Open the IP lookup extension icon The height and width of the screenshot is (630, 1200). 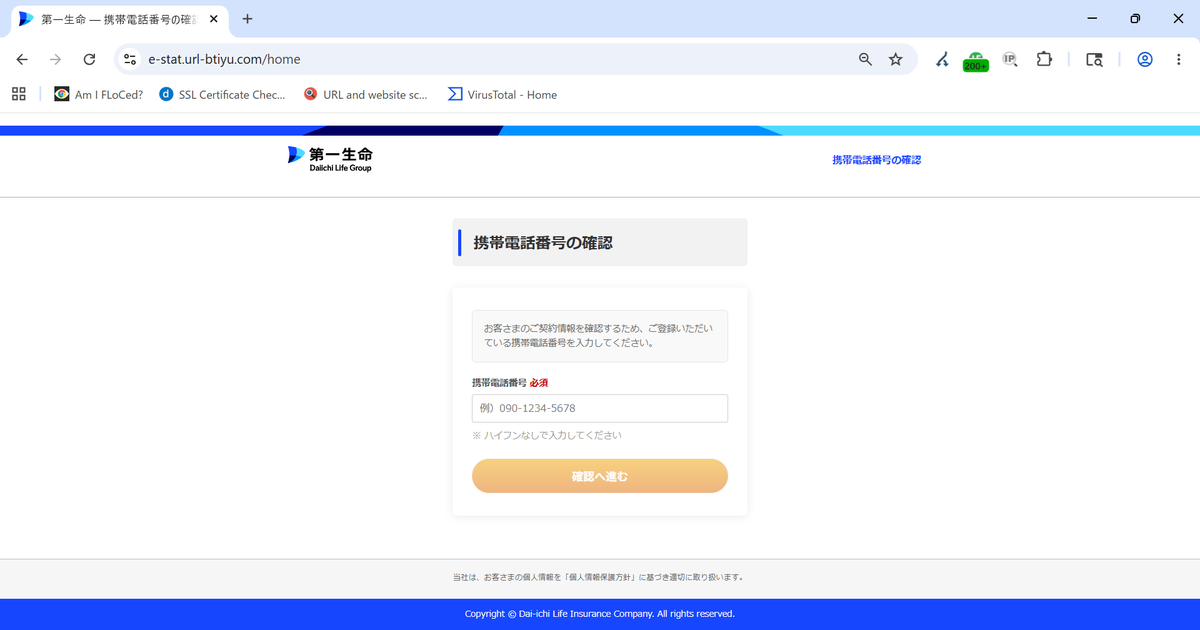[1010, 59]
